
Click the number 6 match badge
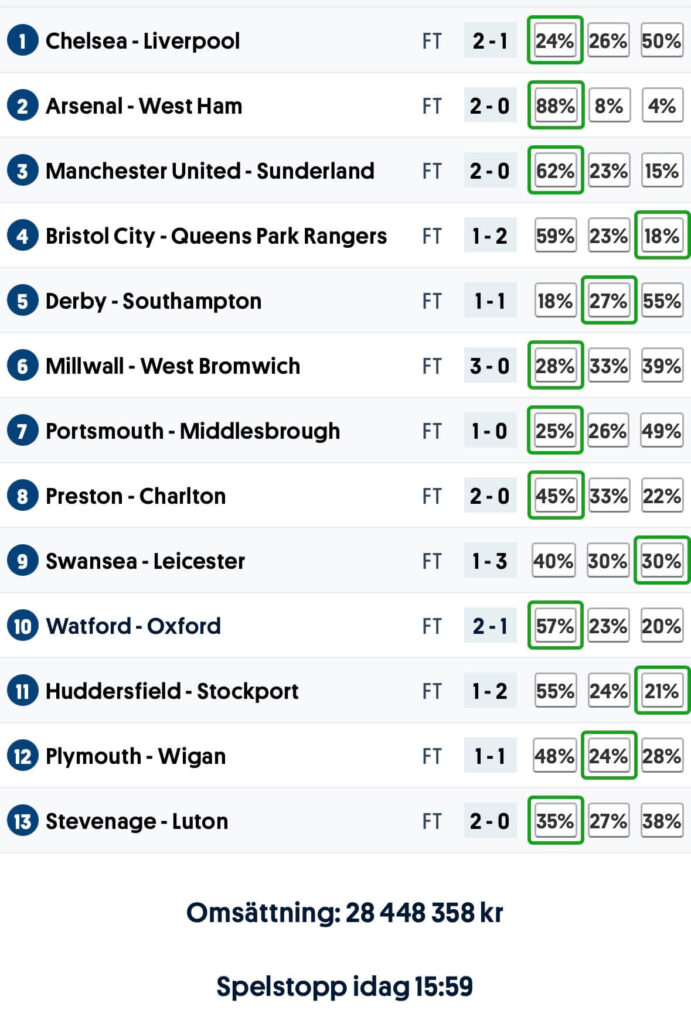point(22,366)
